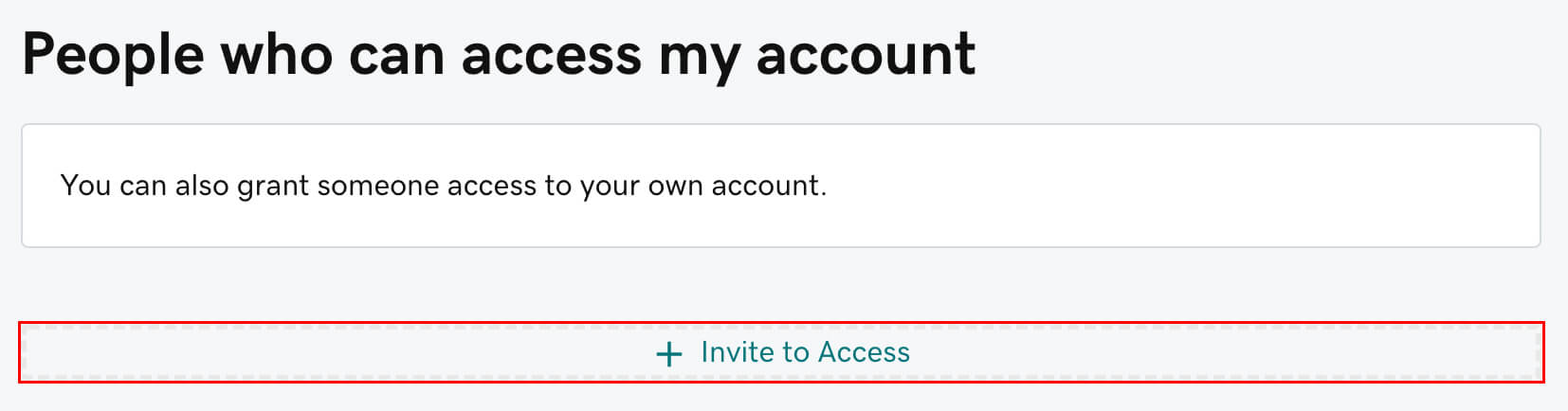Click the empty right side of the info card

(1232, 186)
